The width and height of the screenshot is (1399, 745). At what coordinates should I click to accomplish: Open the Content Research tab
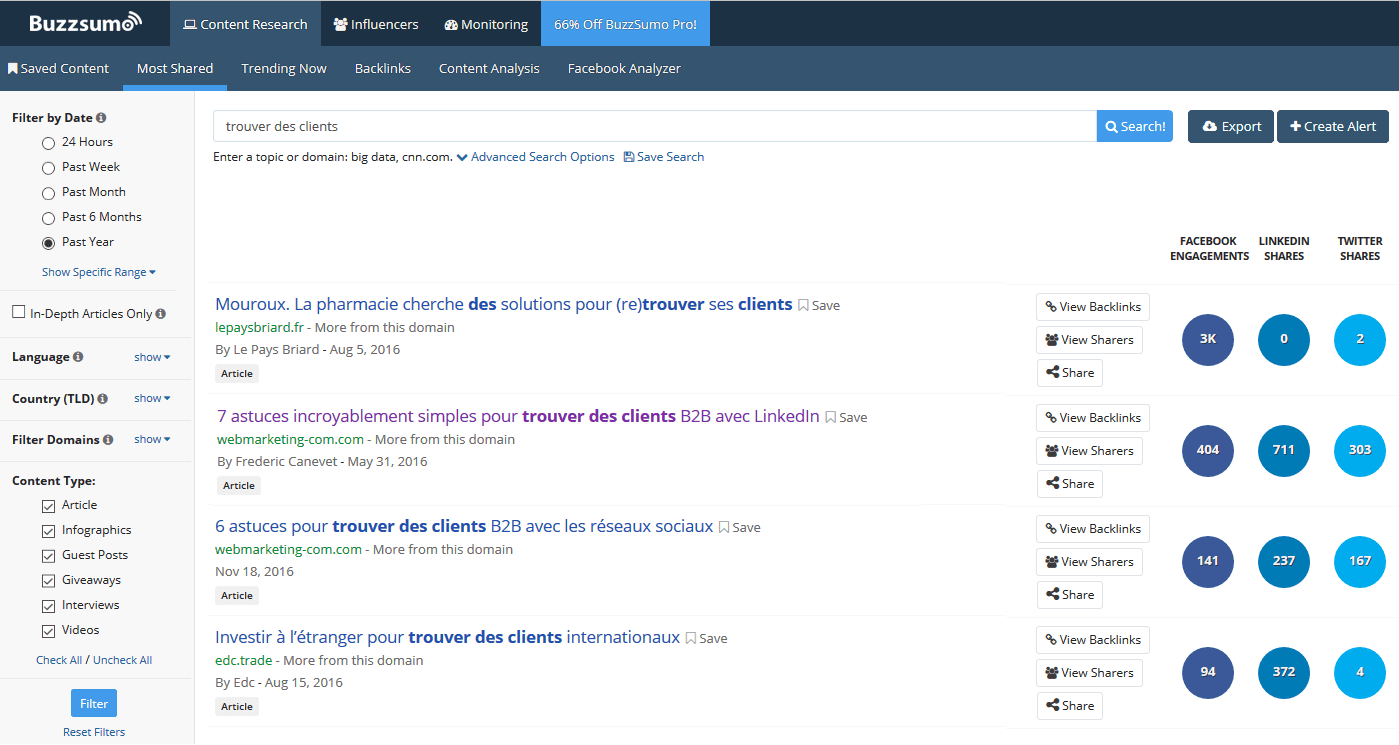click(245, 23)
